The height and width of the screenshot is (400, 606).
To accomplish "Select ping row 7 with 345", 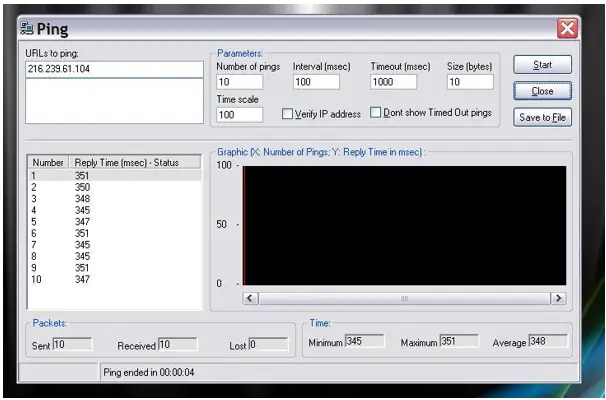I will 115,245.
